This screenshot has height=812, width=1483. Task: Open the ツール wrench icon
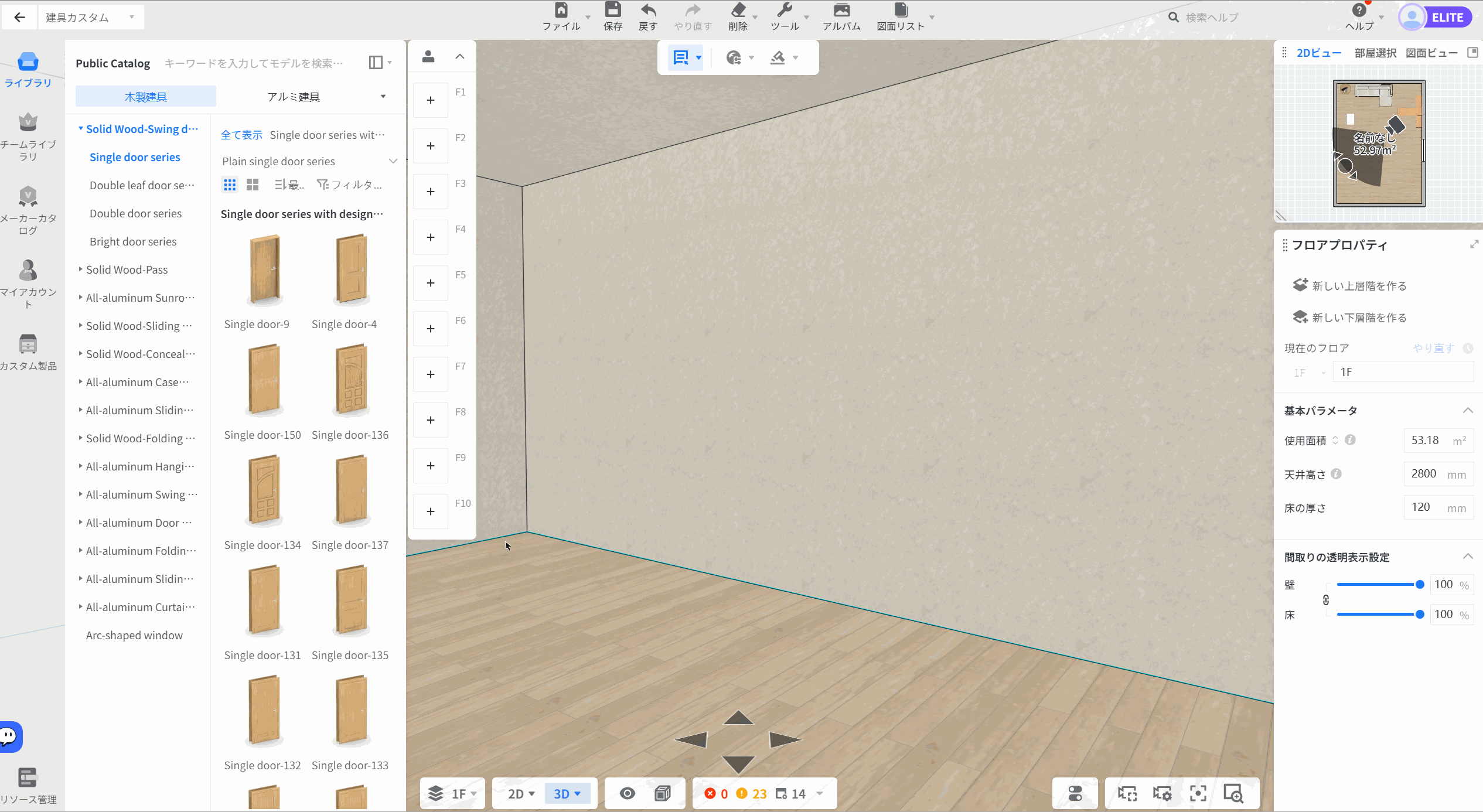(x=785, y=11)
